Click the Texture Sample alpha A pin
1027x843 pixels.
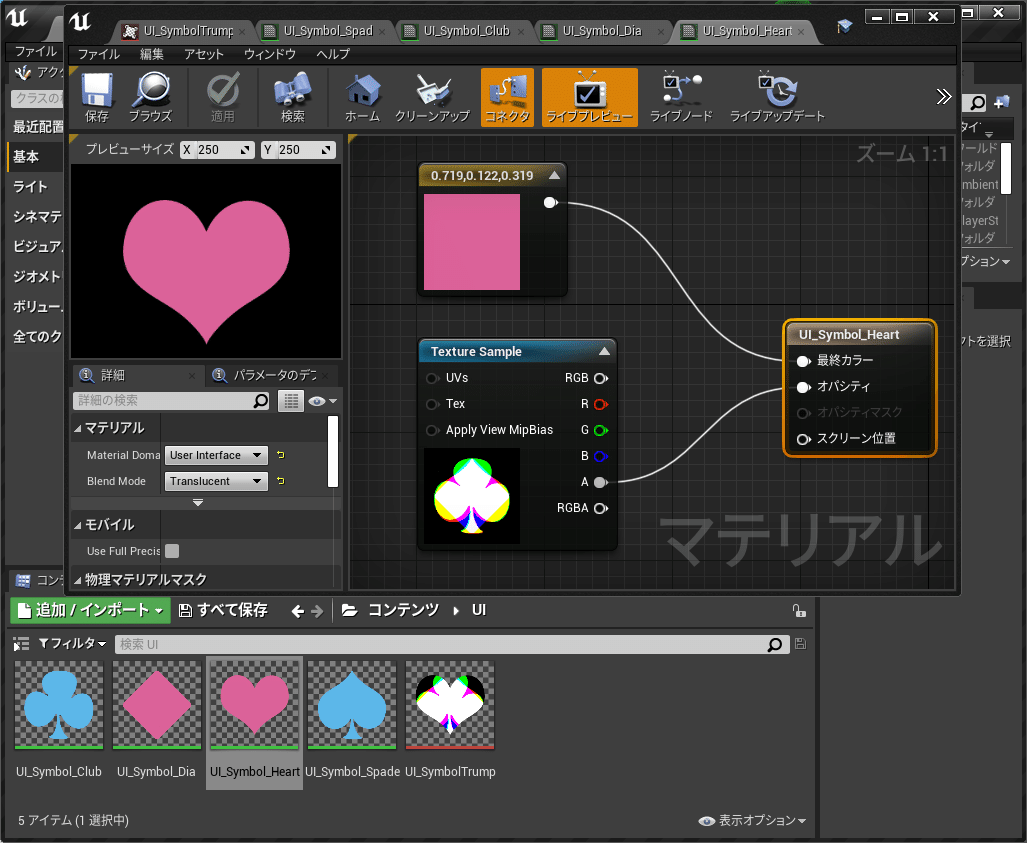(x=601, y=482)
